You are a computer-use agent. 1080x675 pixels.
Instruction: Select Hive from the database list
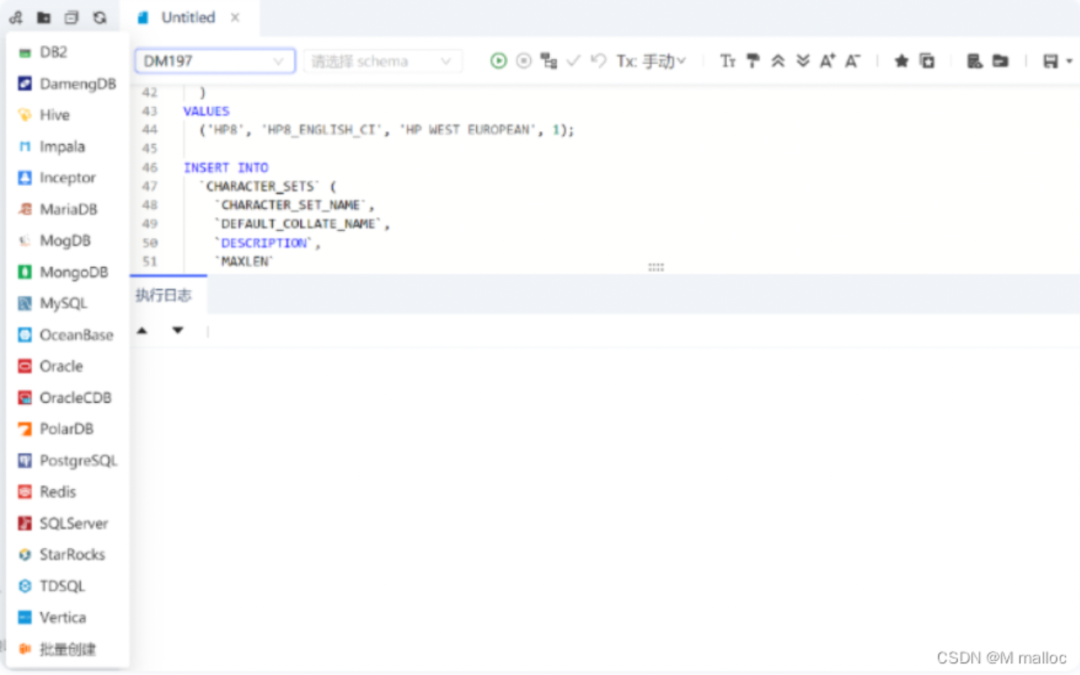[68, 115]
